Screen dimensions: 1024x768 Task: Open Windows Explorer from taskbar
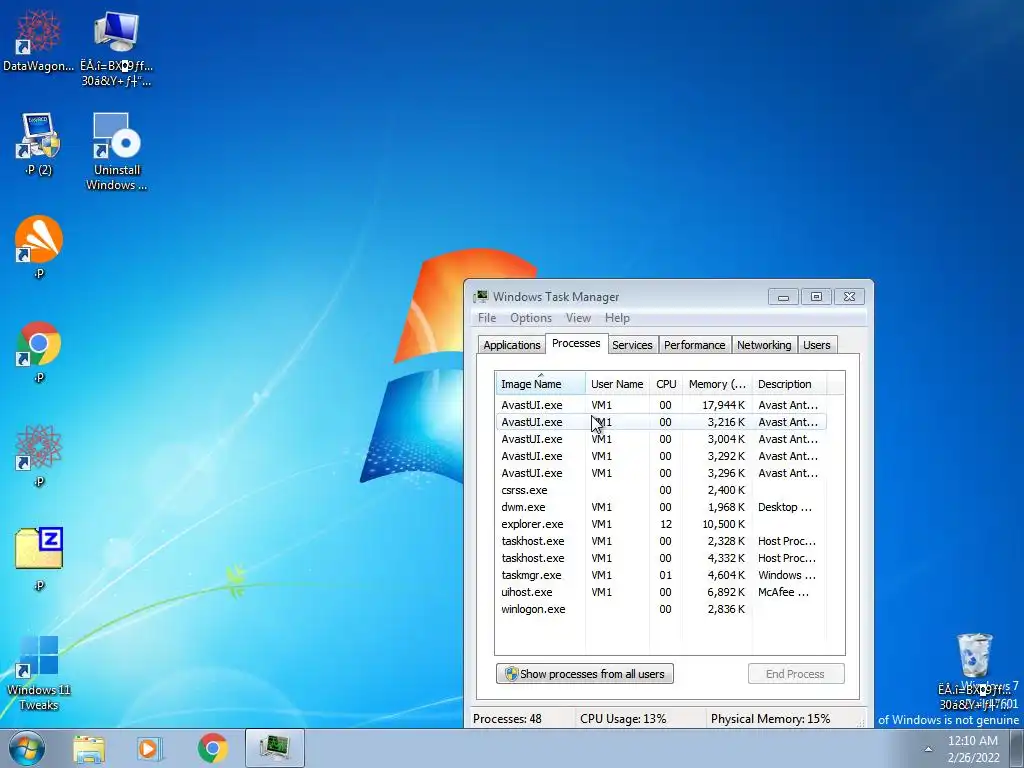[x=89, y=749]
